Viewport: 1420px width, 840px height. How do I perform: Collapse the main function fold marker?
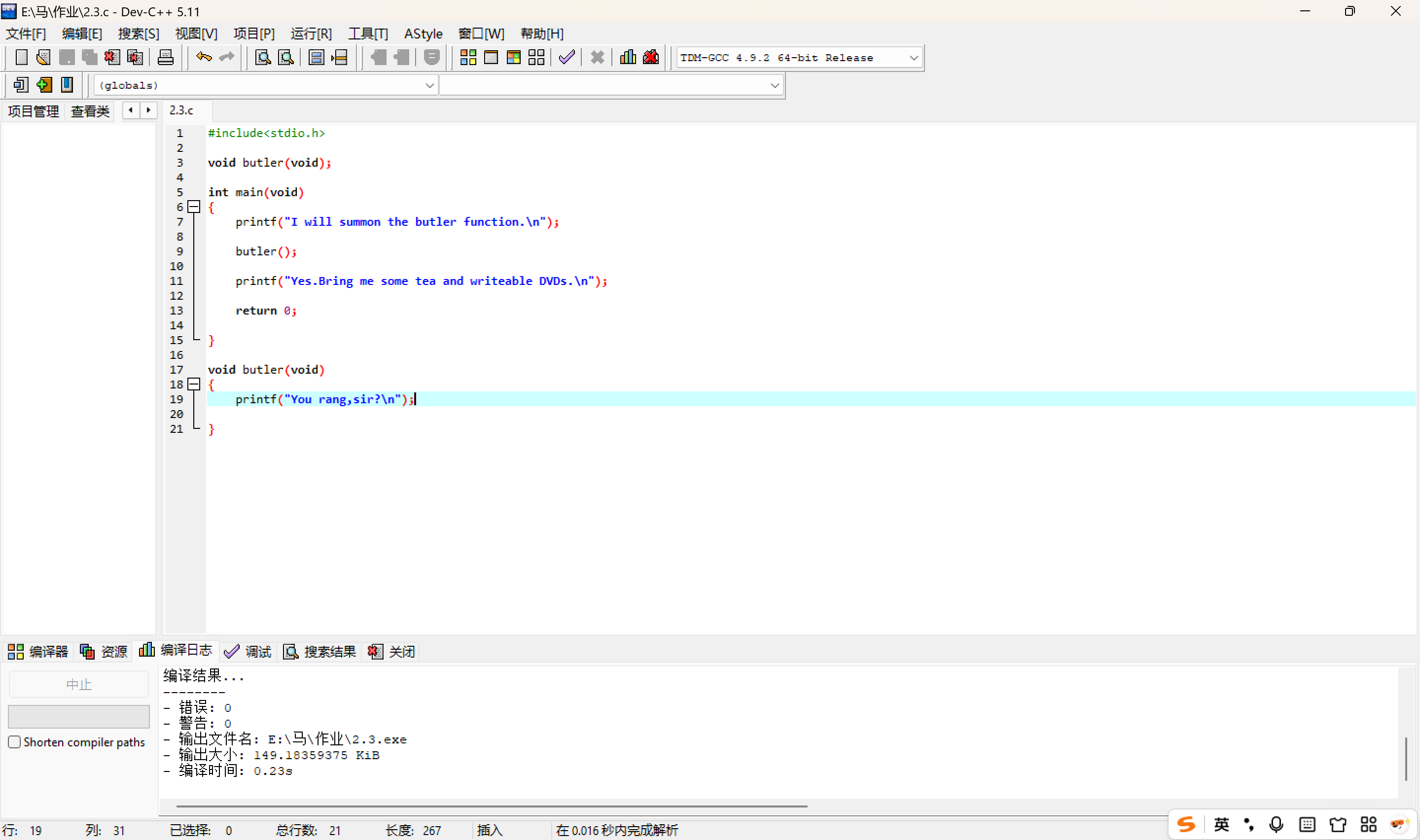point(194,207)
